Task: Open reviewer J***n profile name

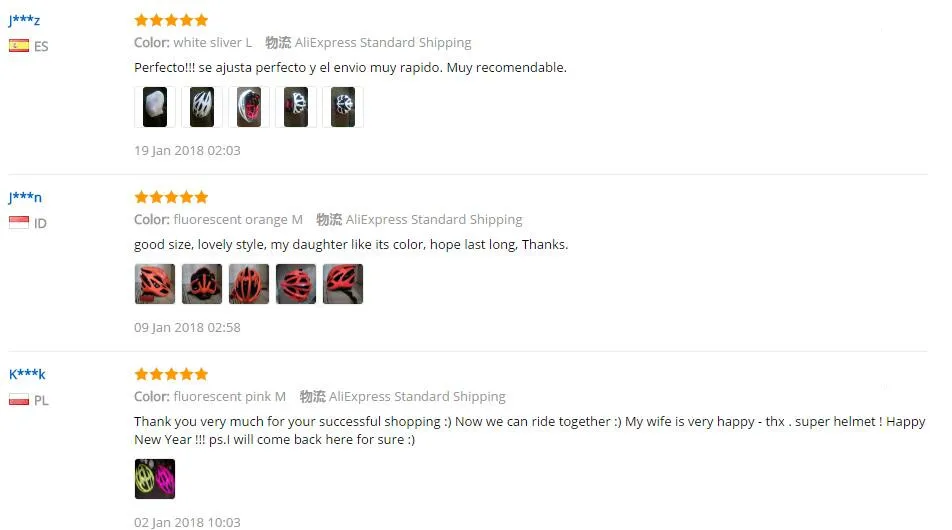Action: coord(25,197)
